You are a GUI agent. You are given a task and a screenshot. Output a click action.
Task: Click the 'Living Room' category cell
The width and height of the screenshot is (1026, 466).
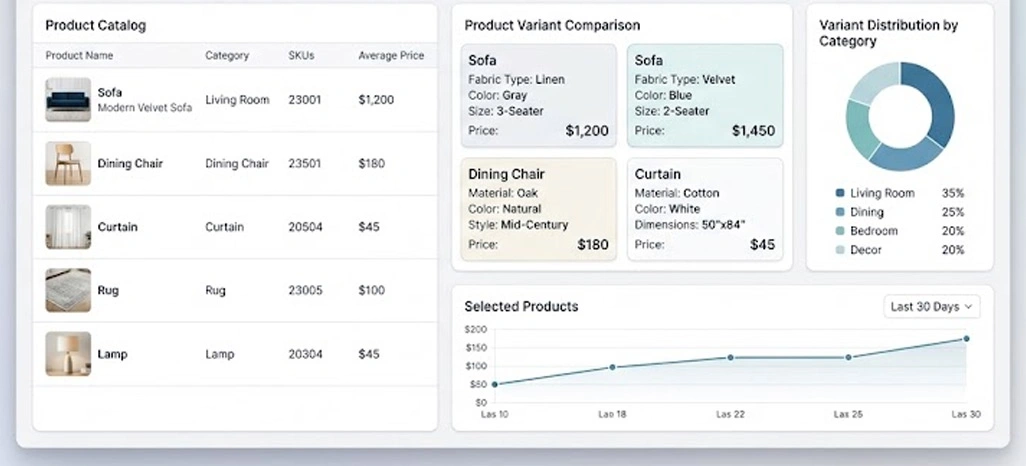point(238,100)
